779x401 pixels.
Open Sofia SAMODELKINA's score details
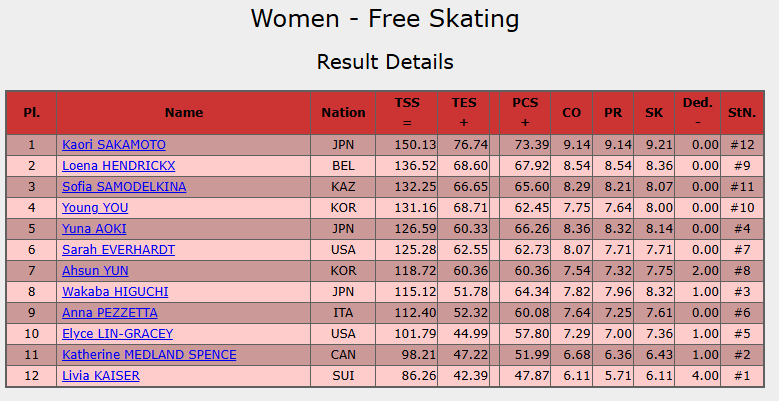[123, 187]
